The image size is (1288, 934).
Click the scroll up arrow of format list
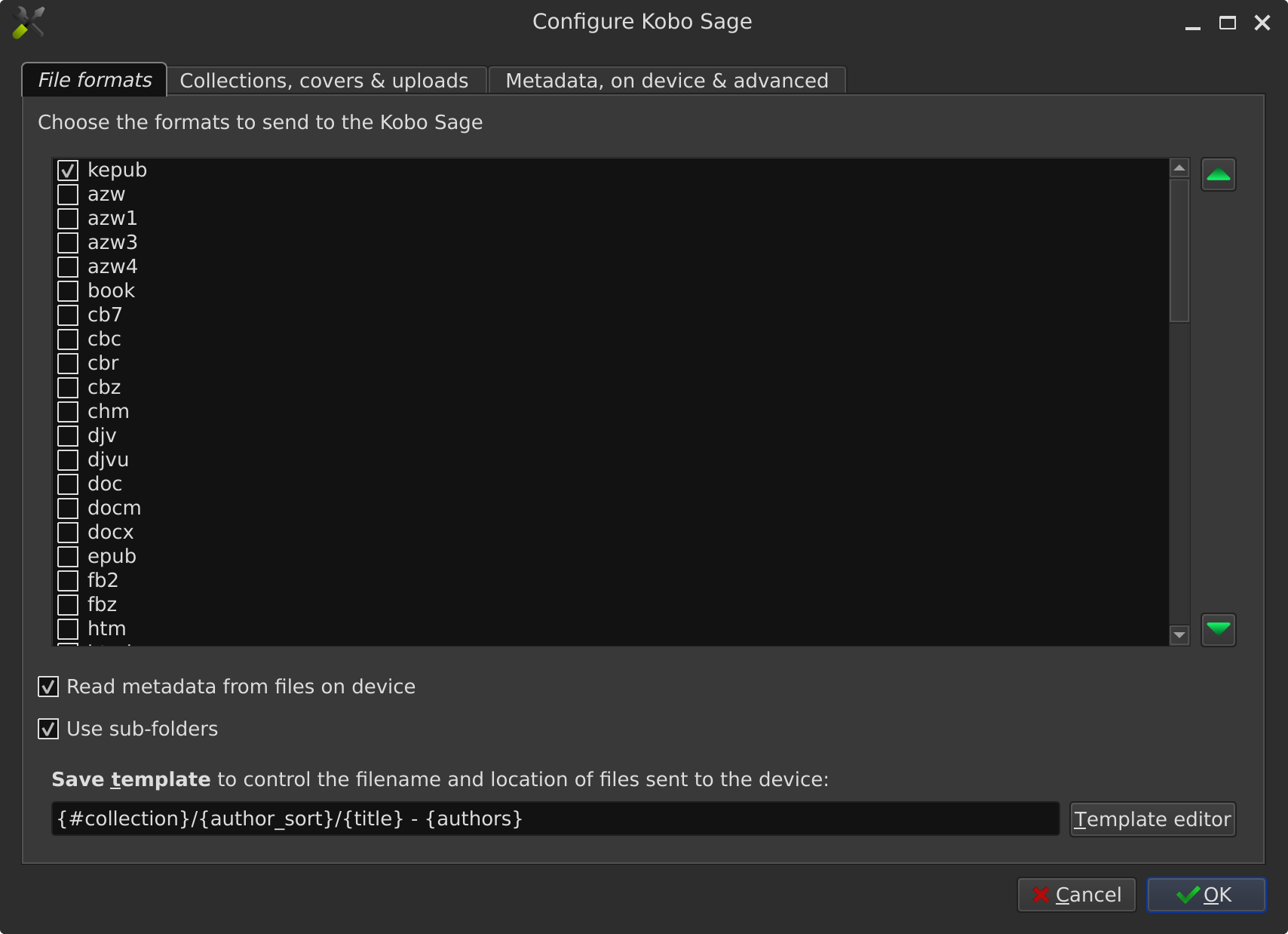click(x=1179, y=167)
